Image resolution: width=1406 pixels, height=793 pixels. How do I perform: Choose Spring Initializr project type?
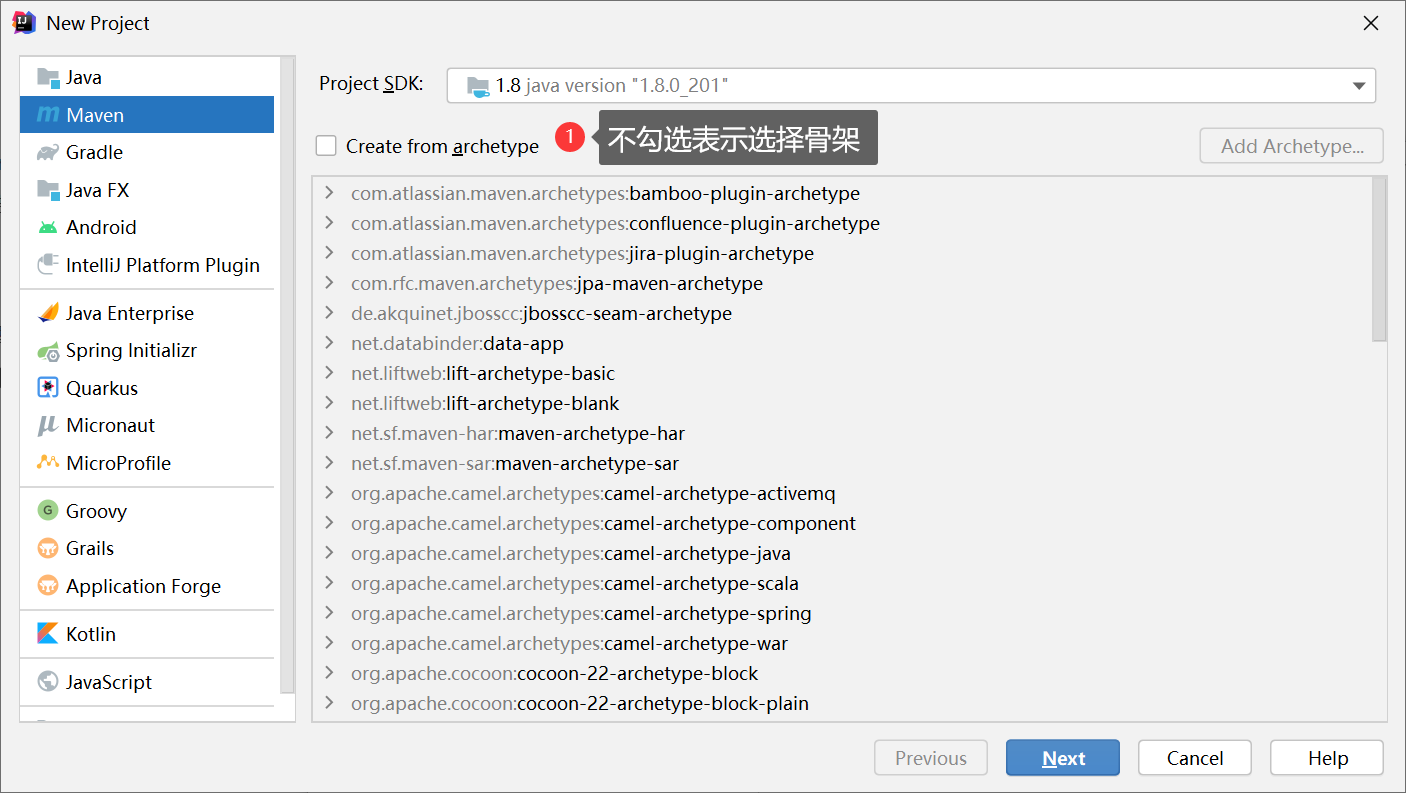(x=147, y=351)
